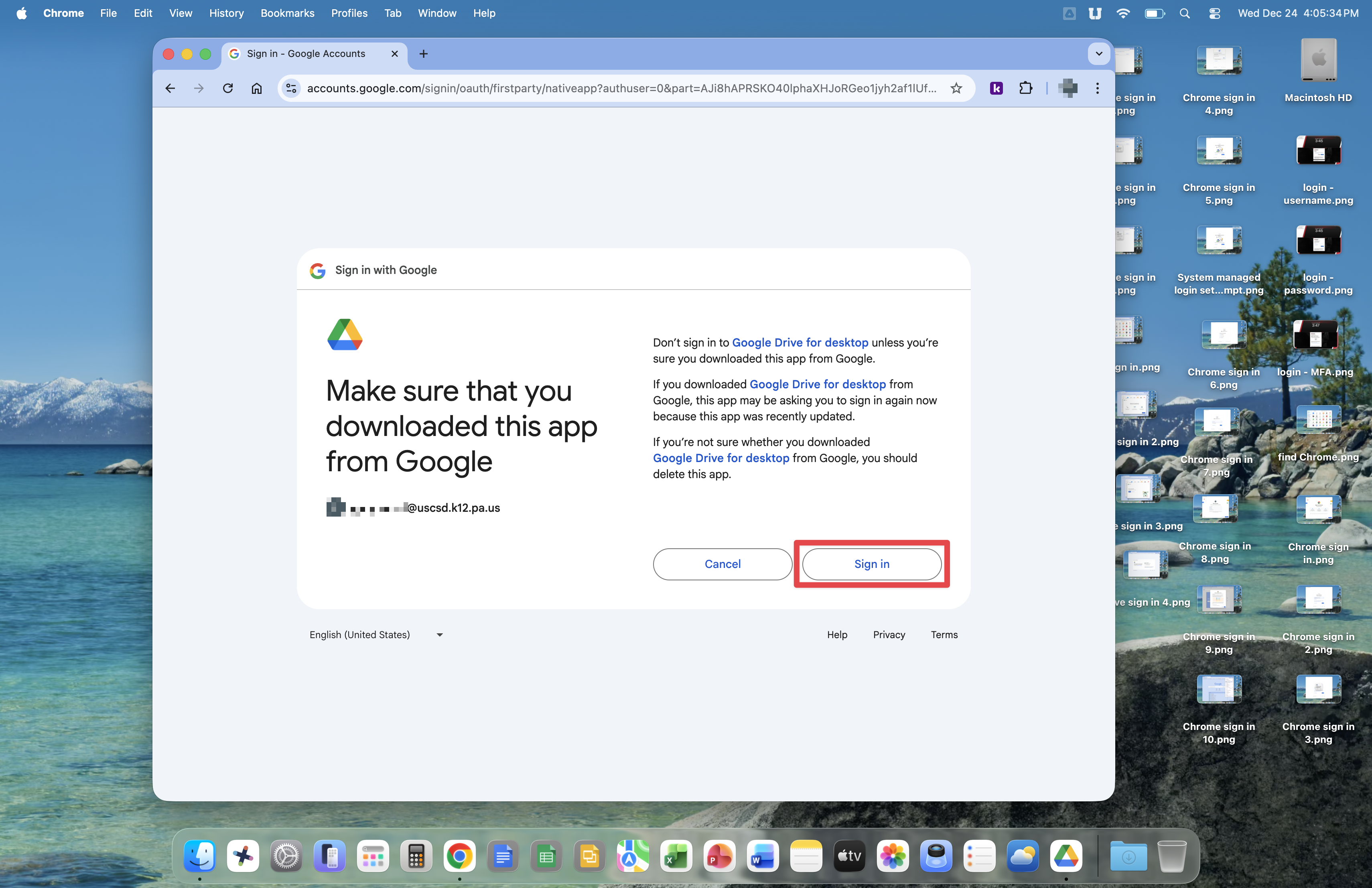1372x888 pixels.
Task: Bookmark this page with star icon
Action: pos(956,88)
